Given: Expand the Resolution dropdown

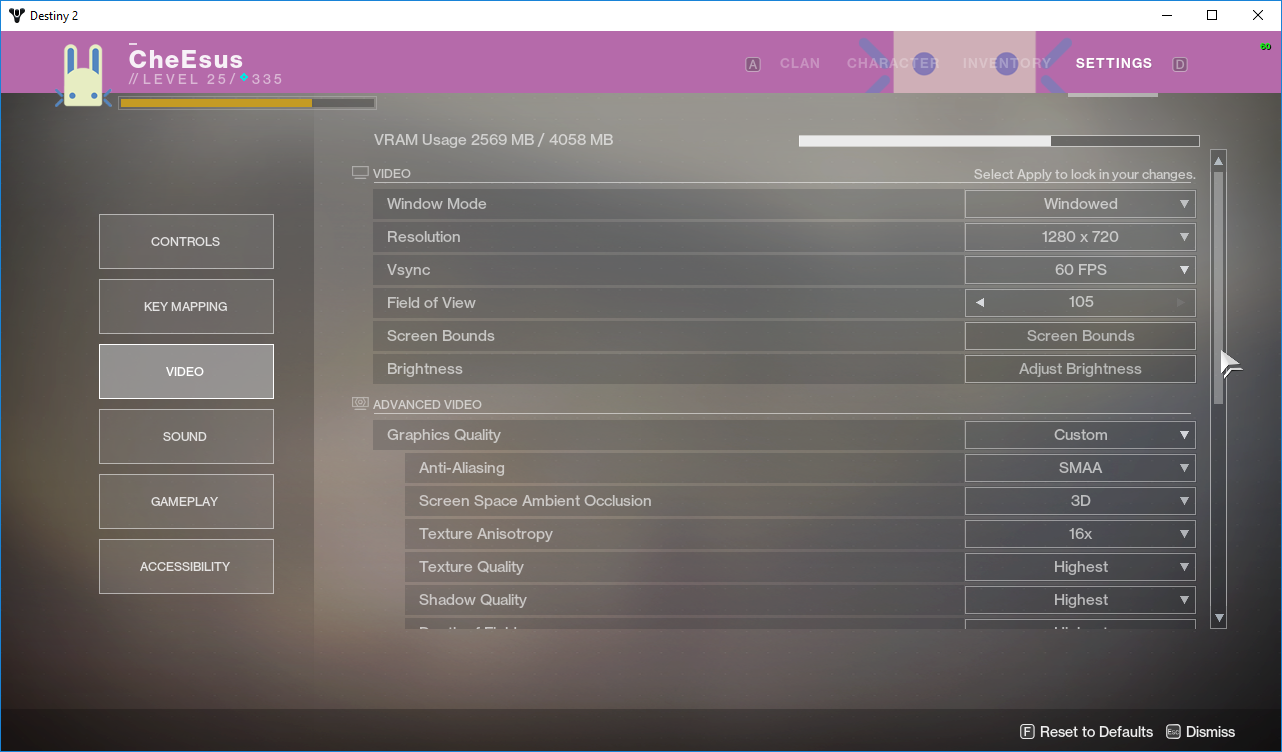Looking at the screenshot, I should (1080, 237).
